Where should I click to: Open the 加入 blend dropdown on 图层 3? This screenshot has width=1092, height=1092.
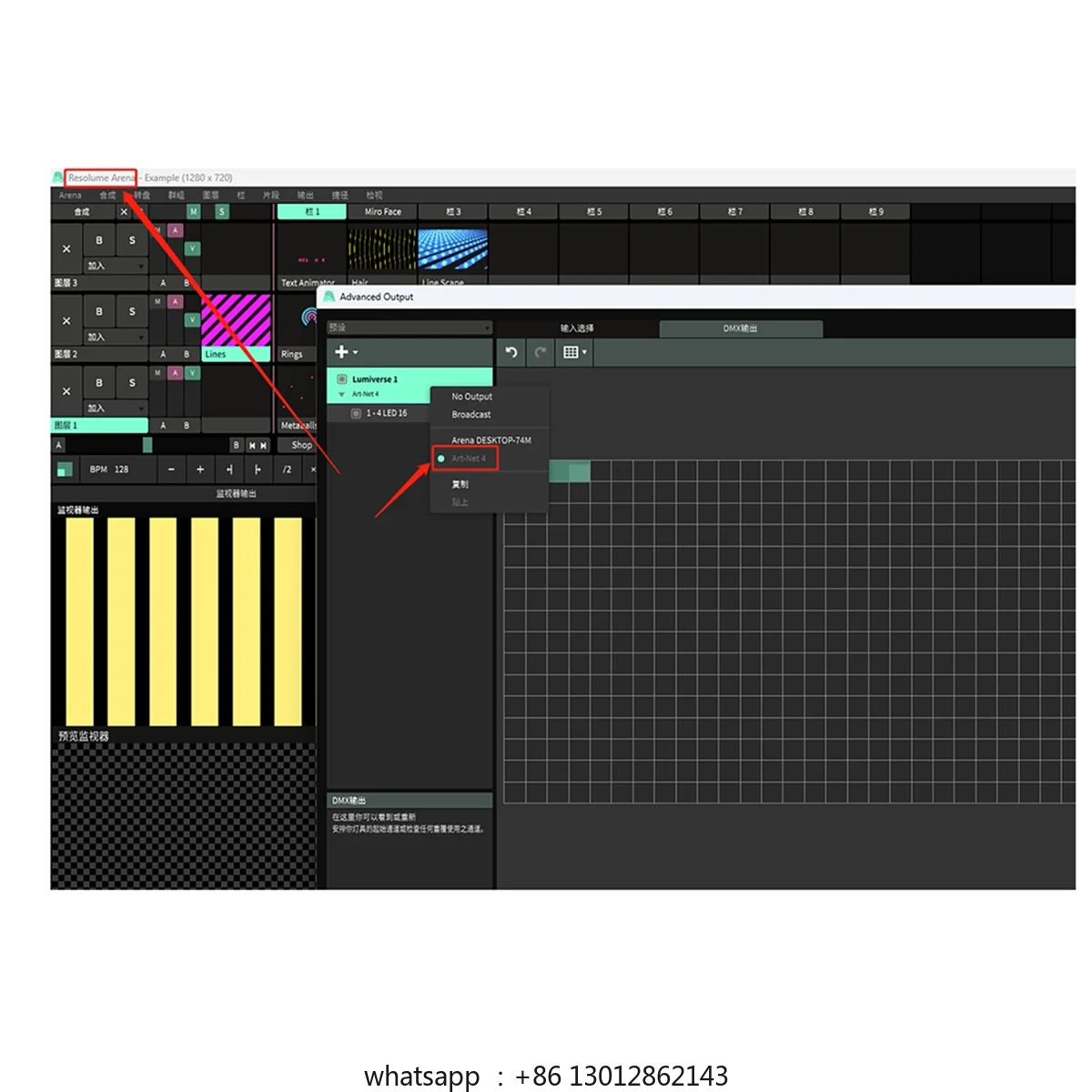click(x=116, y=266)
